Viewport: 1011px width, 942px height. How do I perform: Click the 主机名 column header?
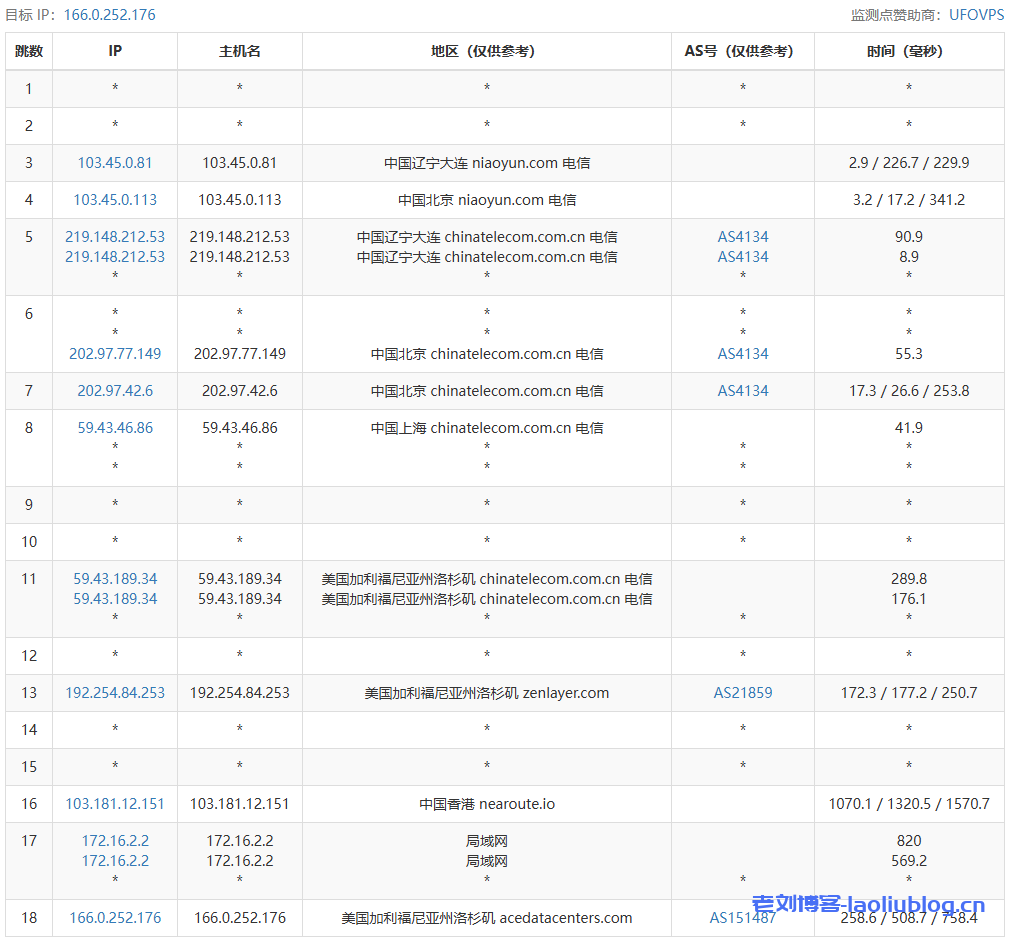pyautogui.click(x=240, y=52)
